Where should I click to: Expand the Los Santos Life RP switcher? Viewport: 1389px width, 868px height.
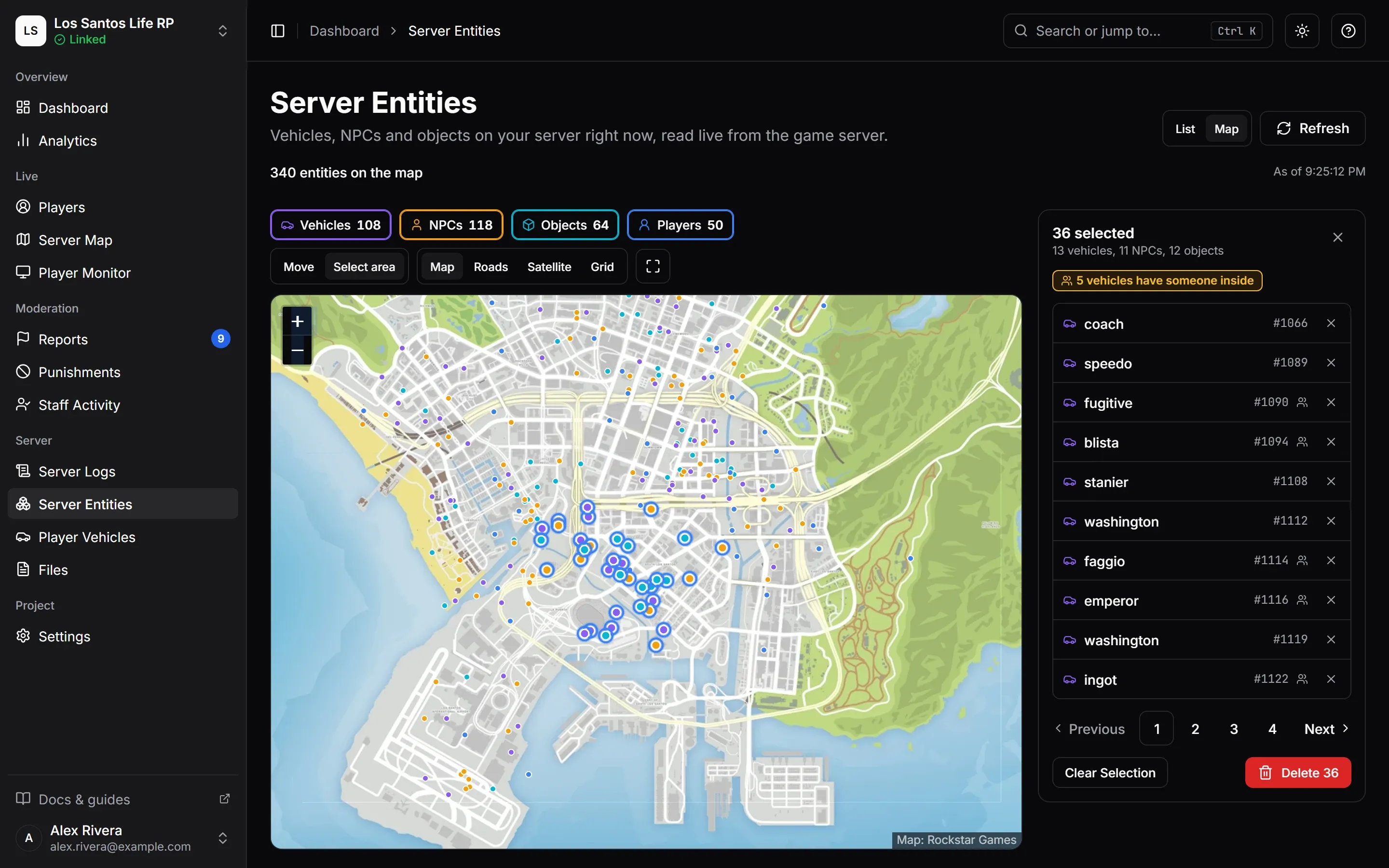(223, 31)
